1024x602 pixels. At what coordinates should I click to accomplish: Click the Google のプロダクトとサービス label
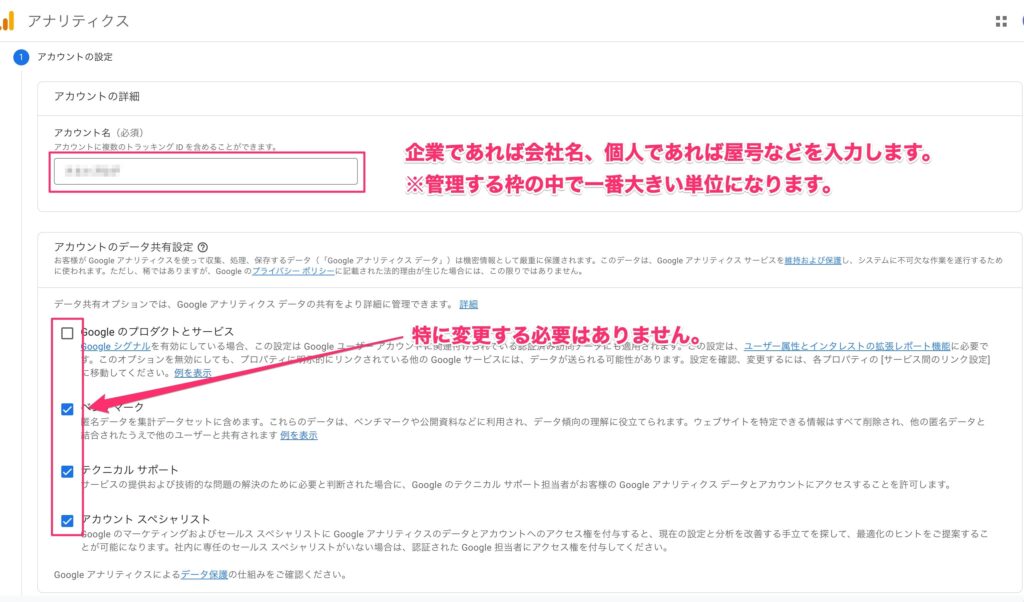(157, 332)
